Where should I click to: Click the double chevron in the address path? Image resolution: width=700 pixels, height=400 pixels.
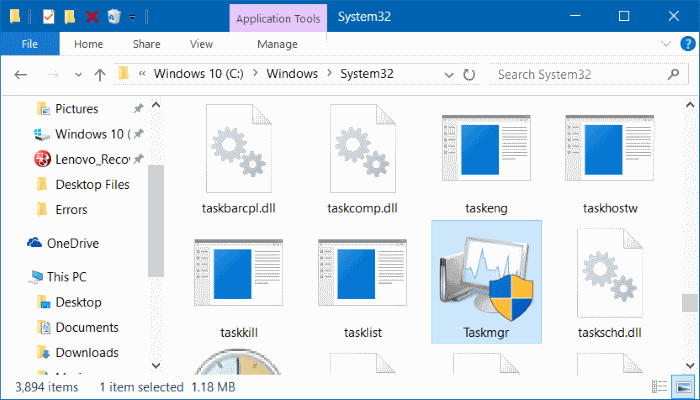coord(142,74)
